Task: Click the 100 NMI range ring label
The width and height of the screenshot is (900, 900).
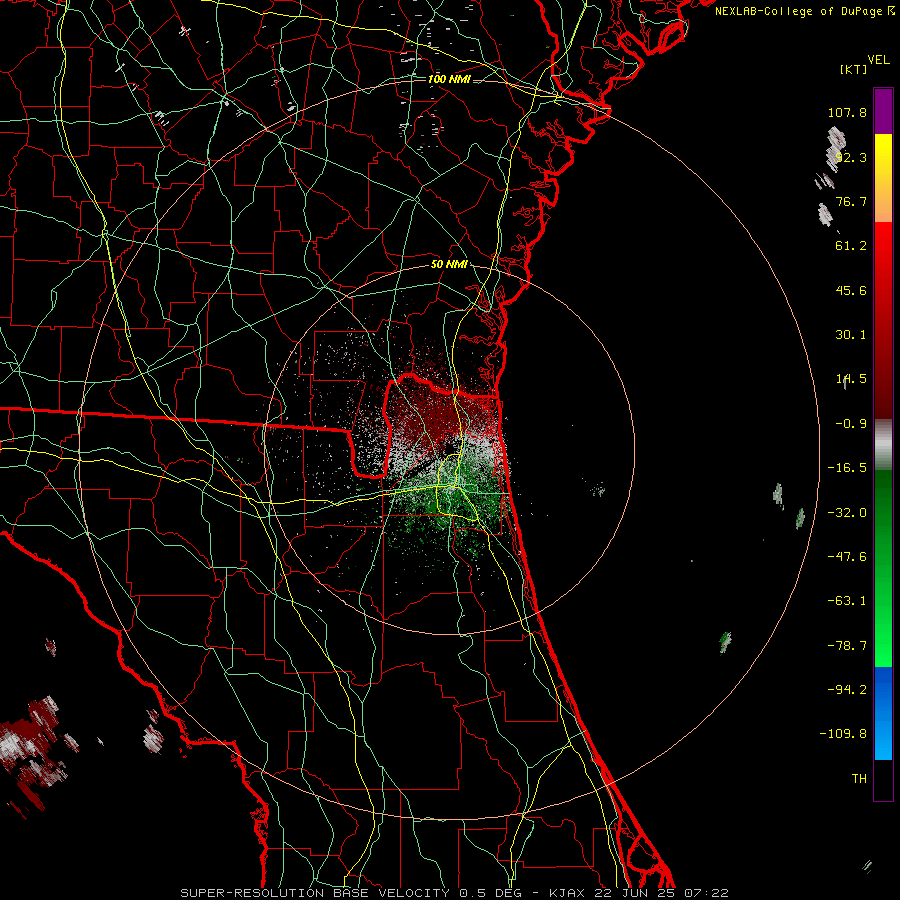Action: pos(449,79)
